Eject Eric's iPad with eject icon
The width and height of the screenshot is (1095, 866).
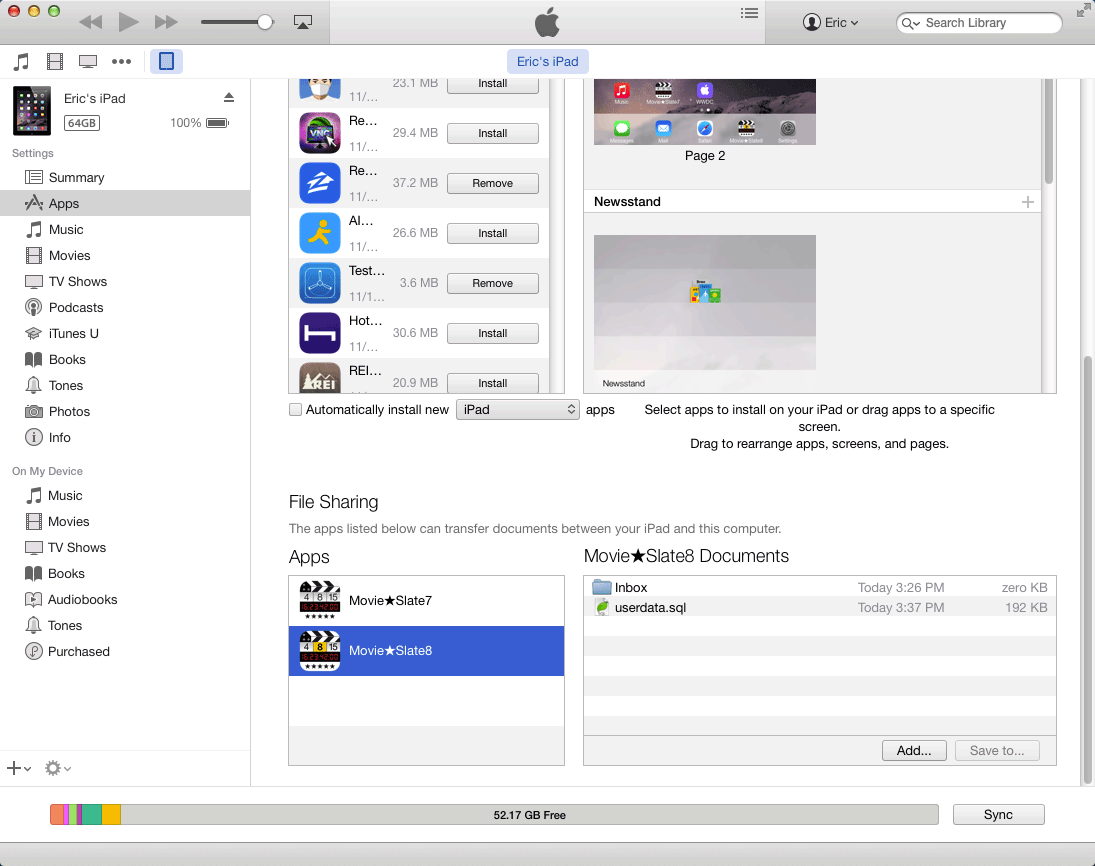point(228,97)
